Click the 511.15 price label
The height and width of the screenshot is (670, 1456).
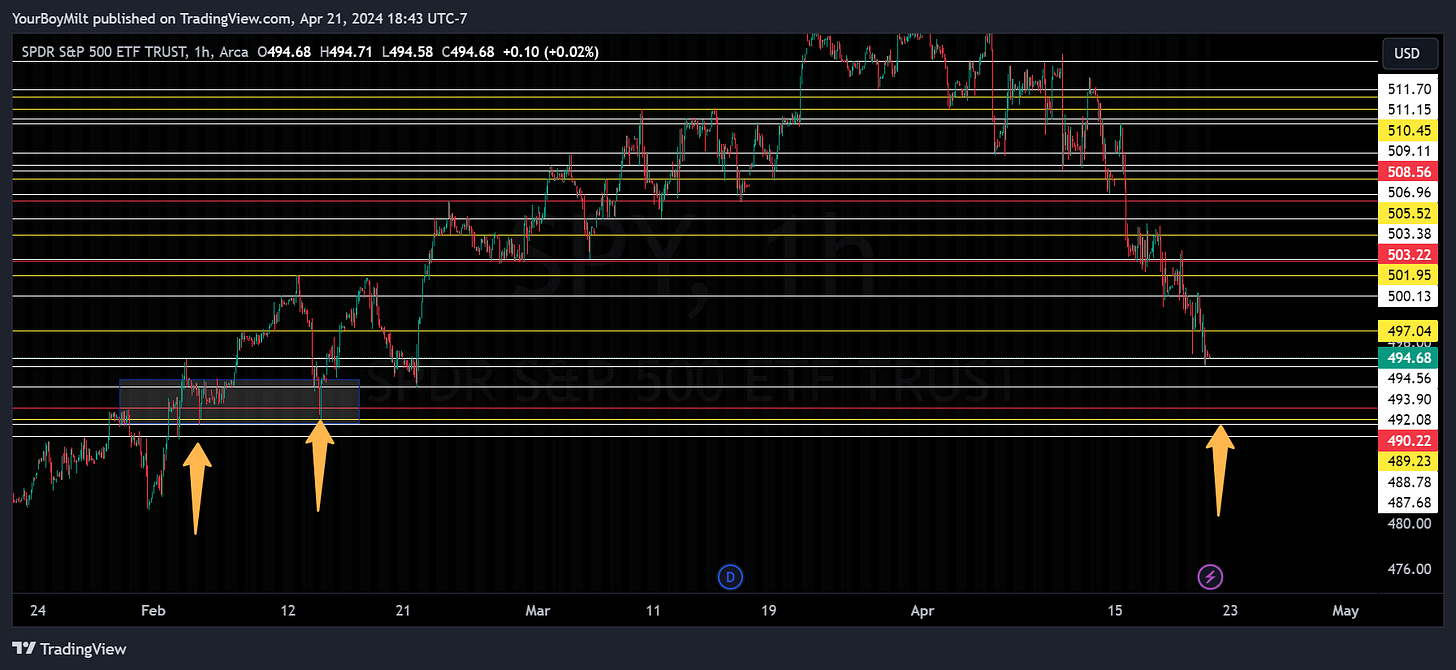click(x=1410, y=109)
